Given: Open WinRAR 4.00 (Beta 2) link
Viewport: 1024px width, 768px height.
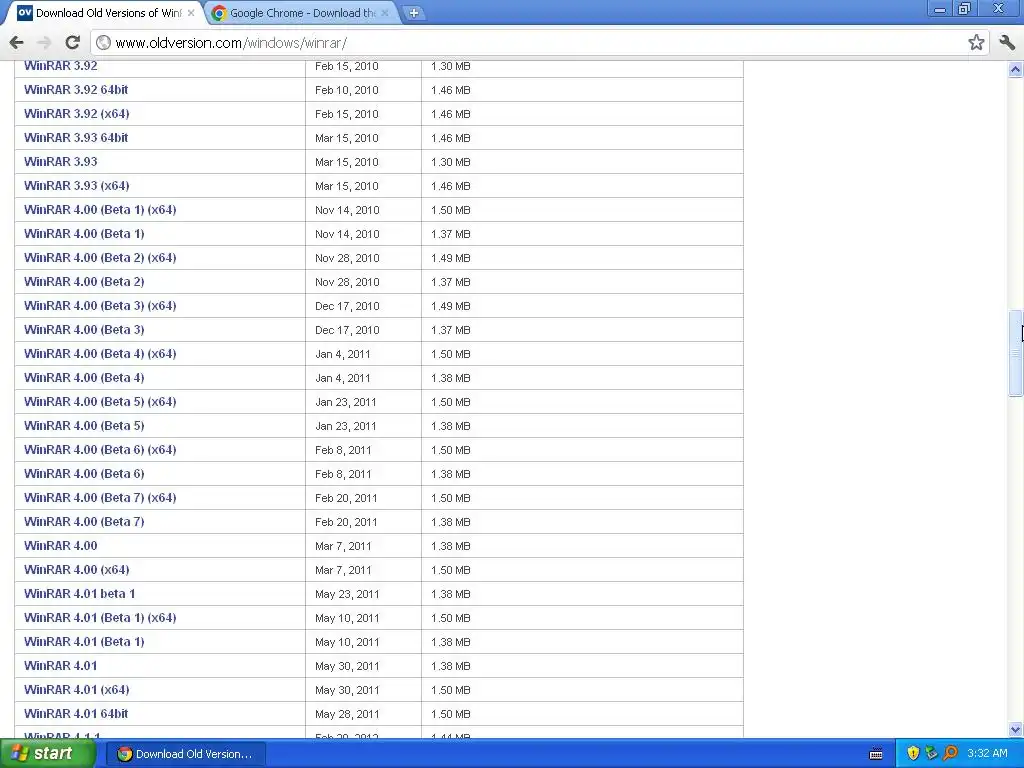Looking at the screenshot, I should (x=84, y=281).
